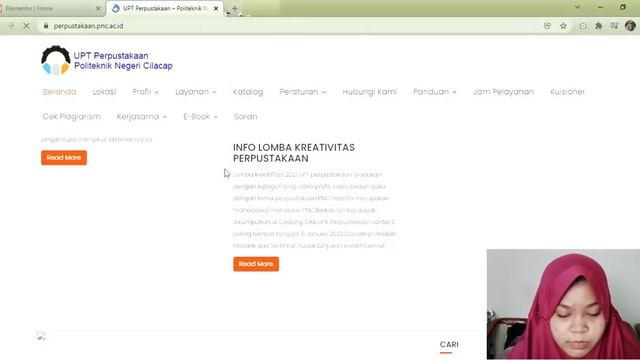The height and width of the screenshot is (360, 640).
Task: Open the Extensions puzzle piece menu
Action: coord(598,26)
